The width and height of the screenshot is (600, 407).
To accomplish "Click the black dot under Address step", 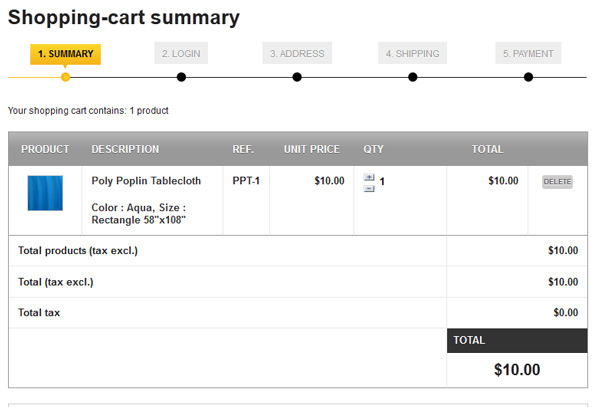I will point(297,77).
